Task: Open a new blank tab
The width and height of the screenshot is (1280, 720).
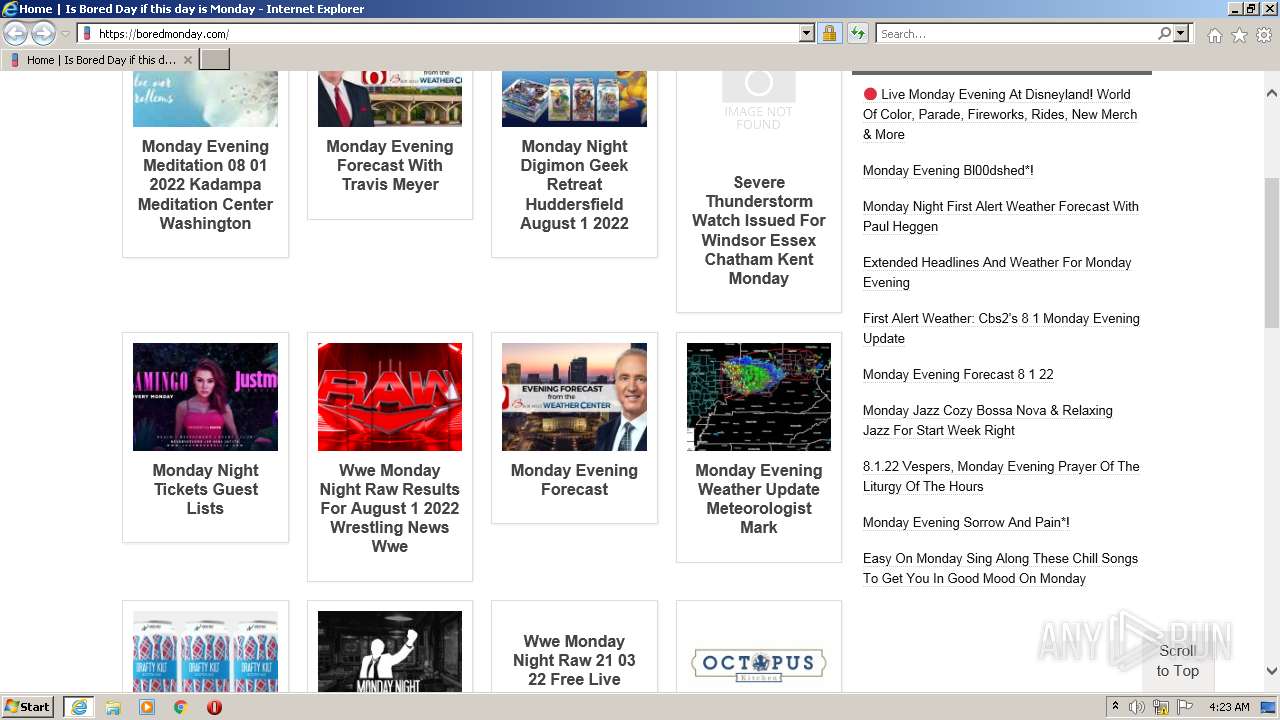Action: click(215, 60)
